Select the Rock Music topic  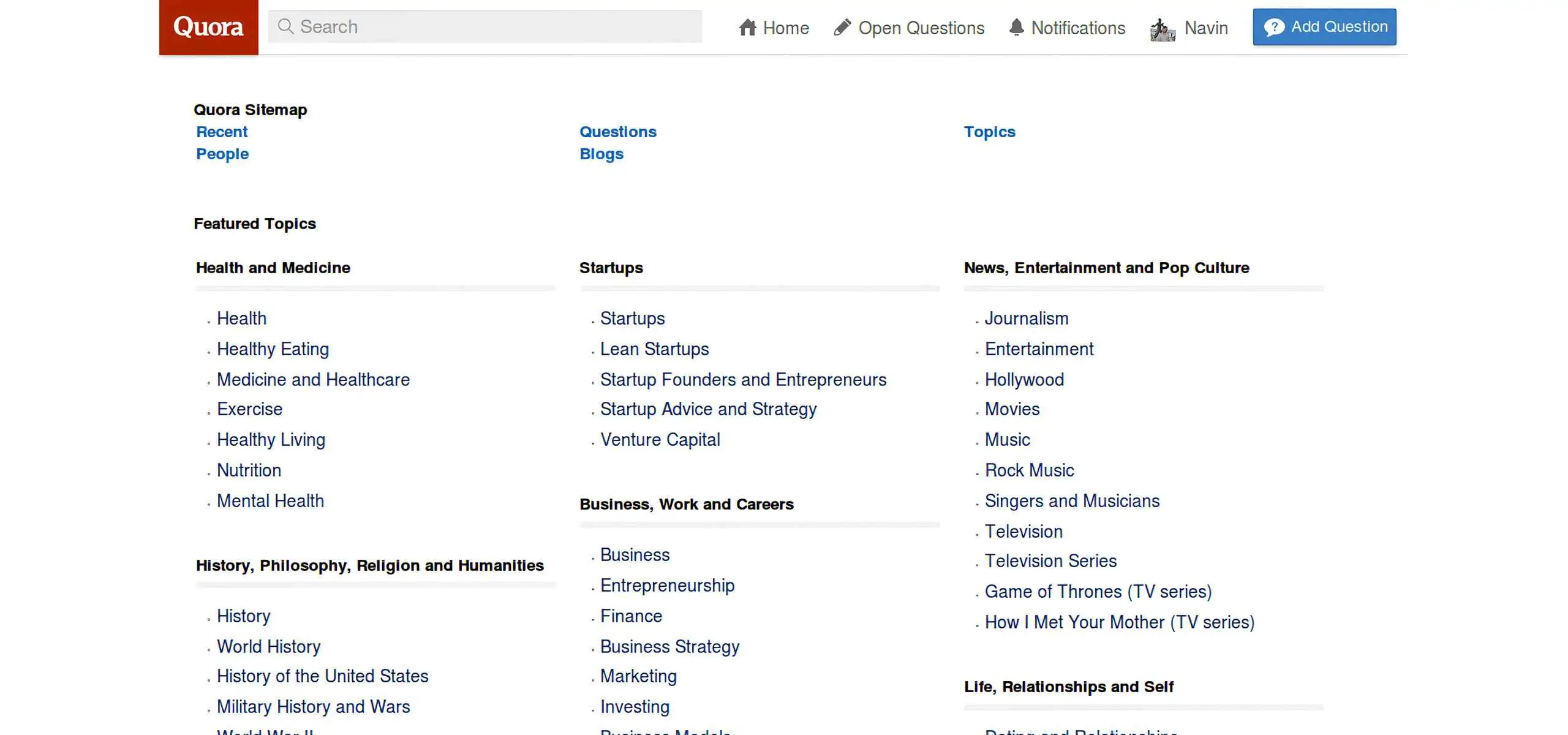(1029, 470)
